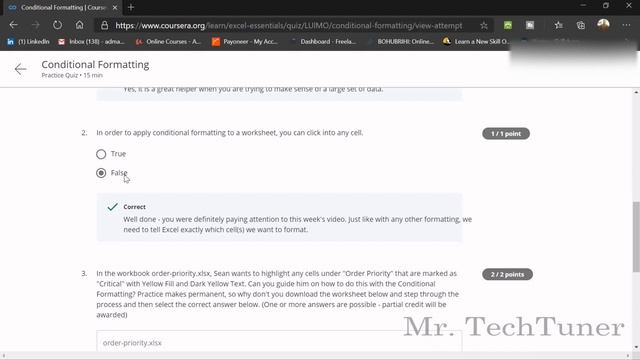This screenshot has height=360, width=640.
Task: Open the Collections icon
Action: pyautogui.click(x=580, y=25)
